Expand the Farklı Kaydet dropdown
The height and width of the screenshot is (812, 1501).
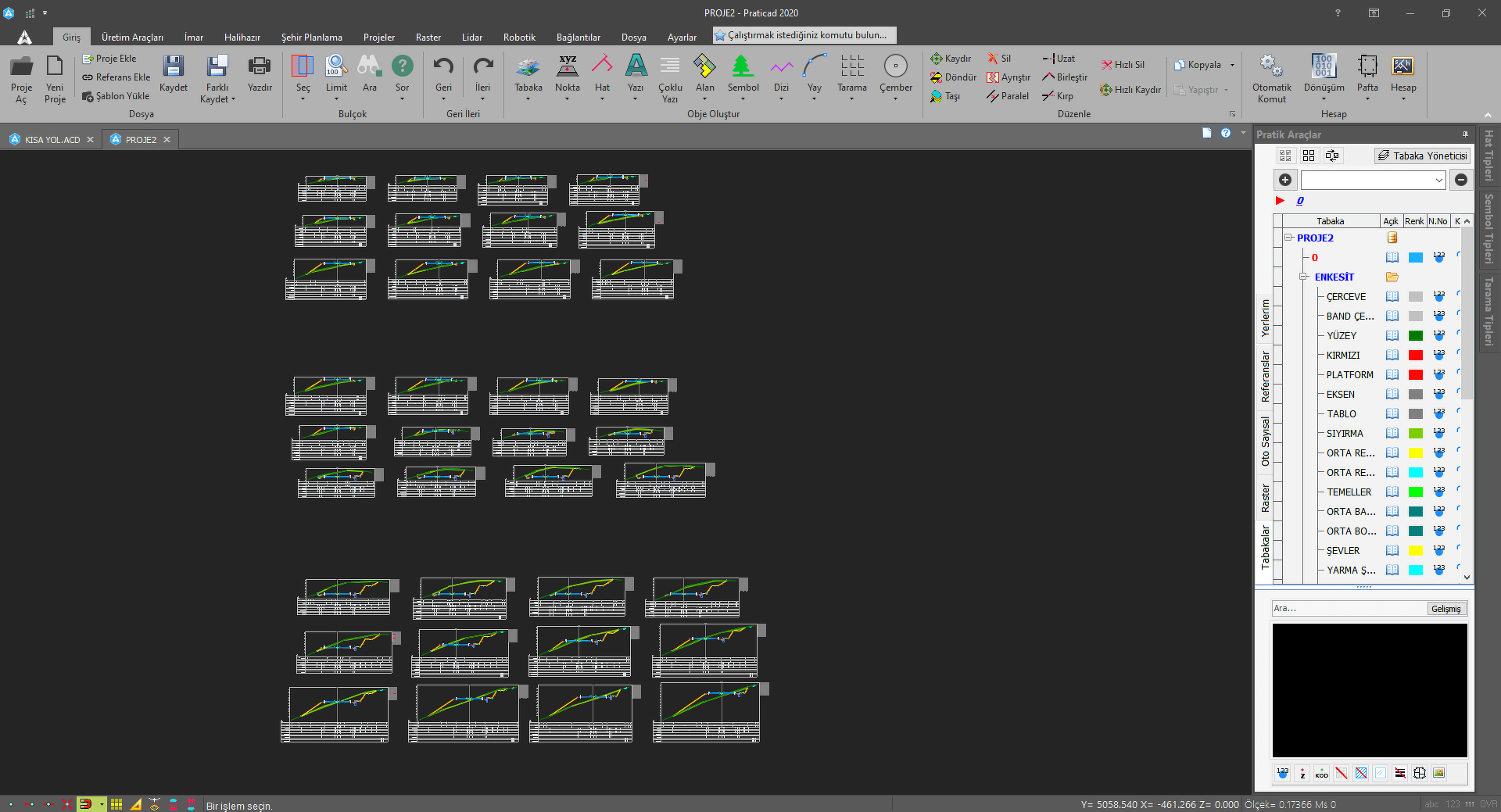point(217,99)
